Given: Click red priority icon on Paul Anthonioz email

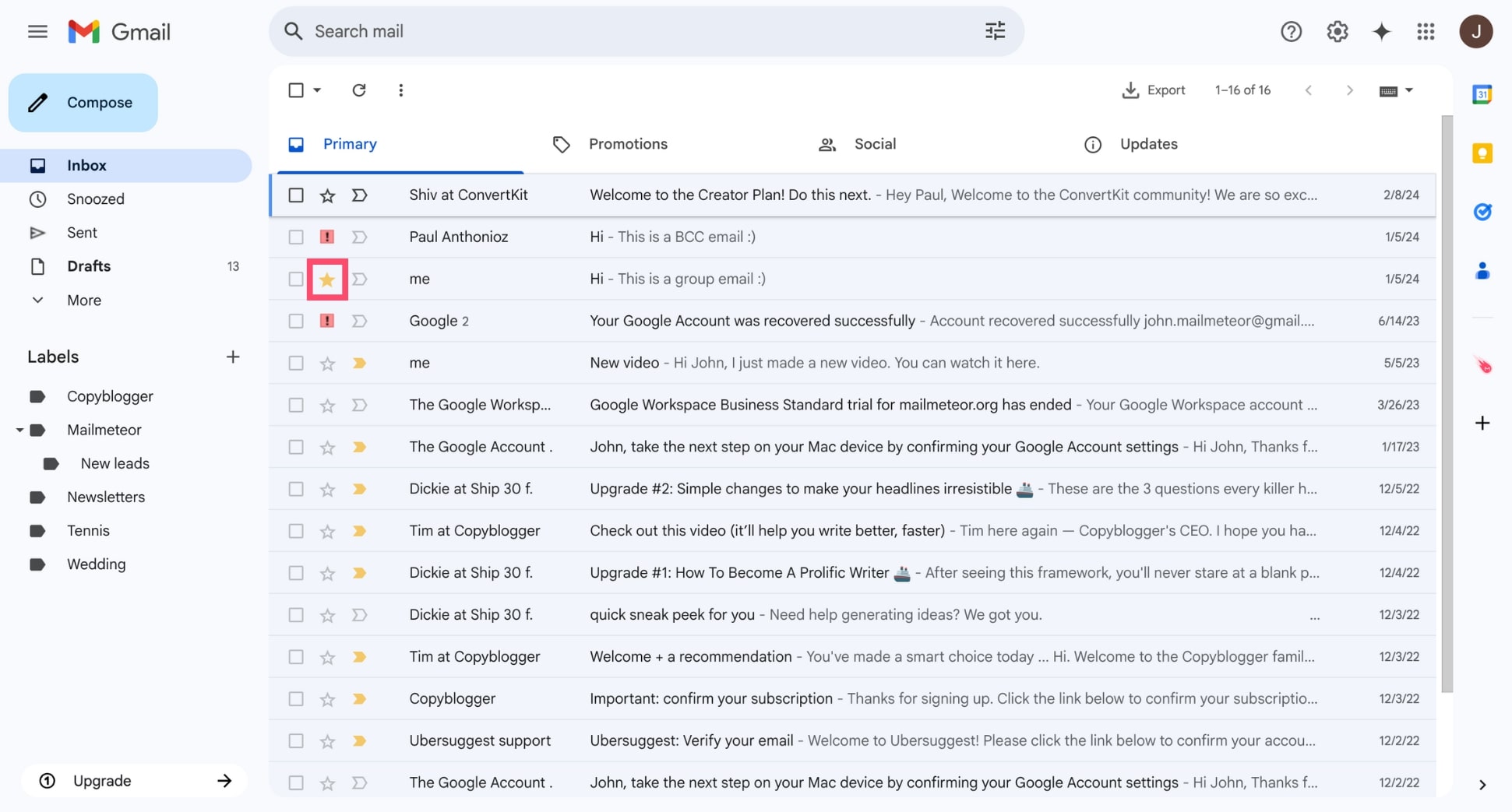Looking at the screenshot, I should tap(327, 237).
